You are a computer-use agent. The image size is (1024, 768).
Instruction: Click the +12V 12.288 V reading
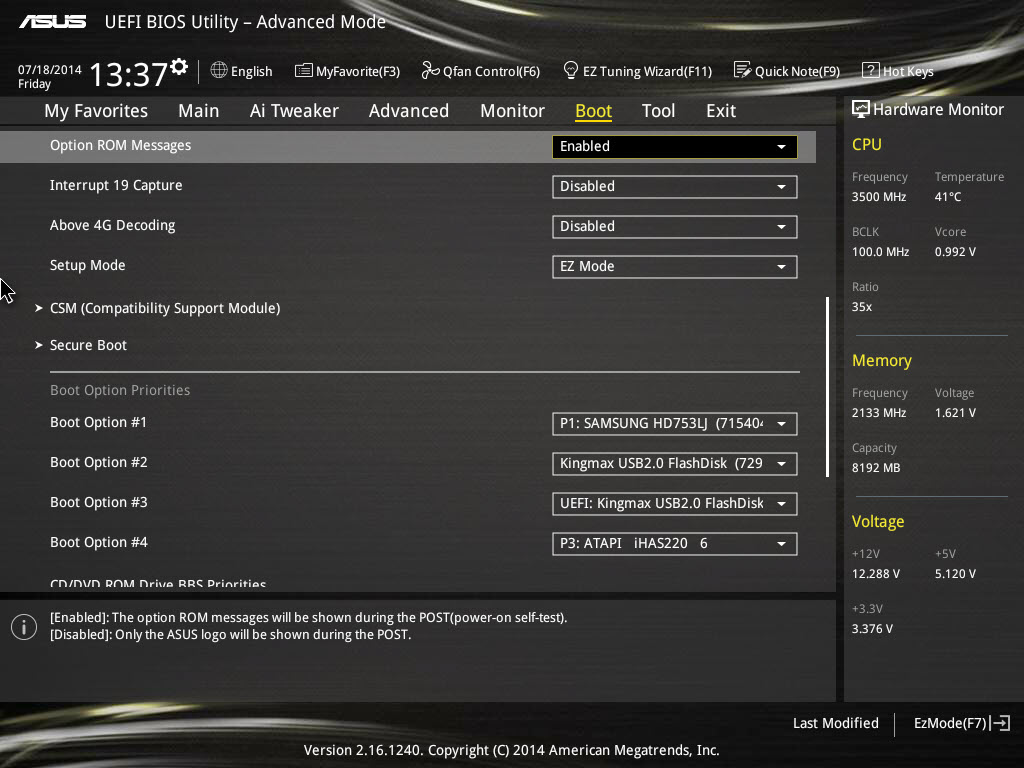(876, 574)
